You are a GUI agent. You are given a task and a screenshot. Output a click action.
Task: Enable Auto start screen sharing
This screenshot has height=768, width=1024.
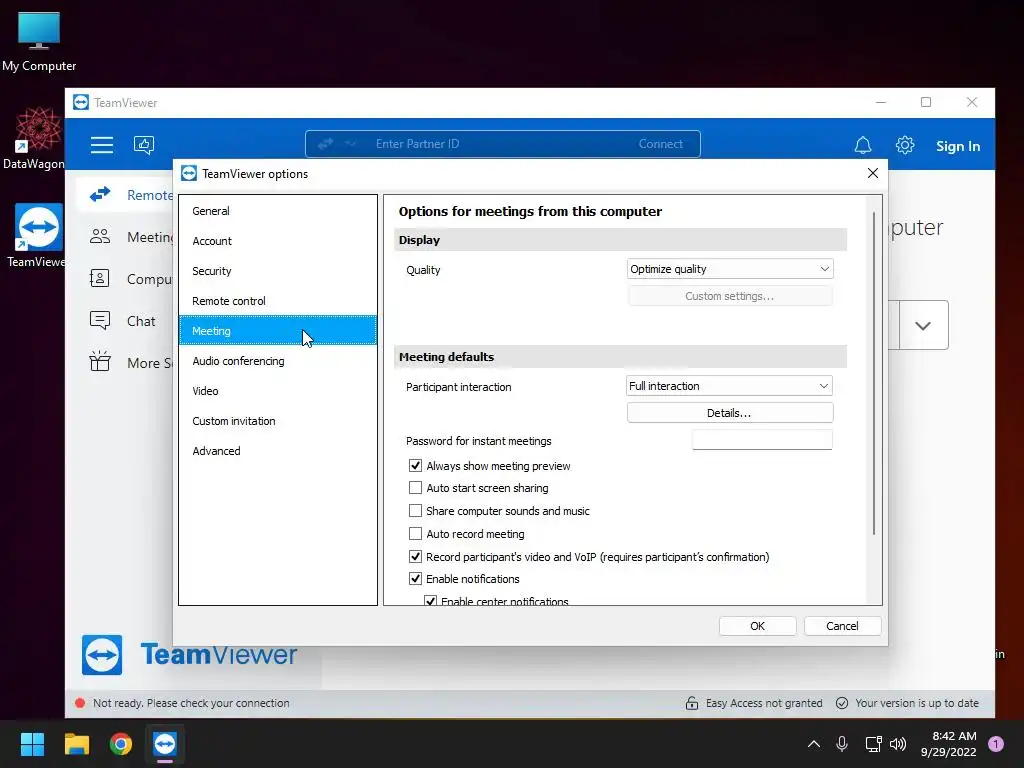[415, 488]
